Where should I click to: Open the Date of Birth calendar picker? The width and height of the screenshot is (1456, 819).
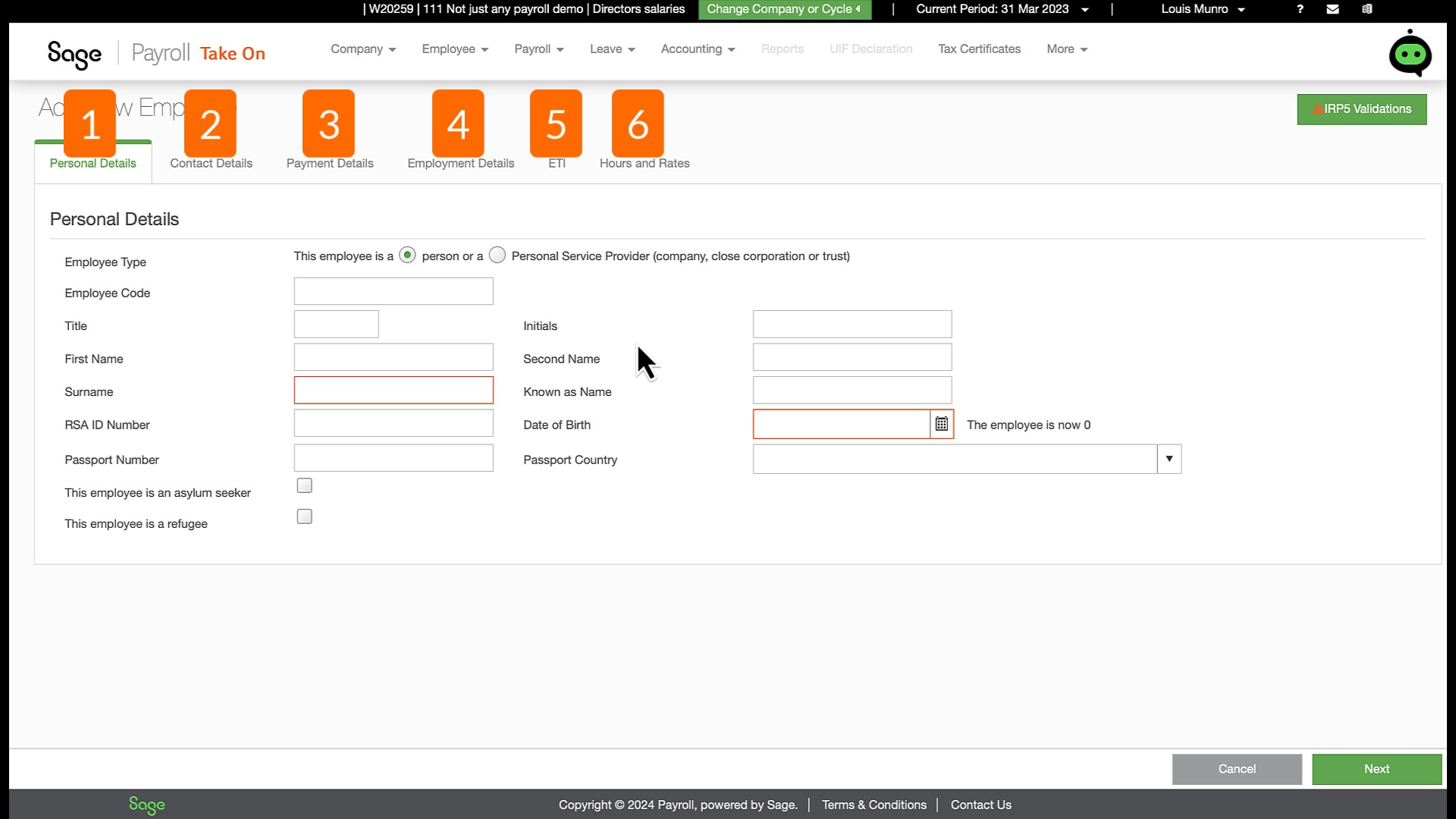pos(941,424)
